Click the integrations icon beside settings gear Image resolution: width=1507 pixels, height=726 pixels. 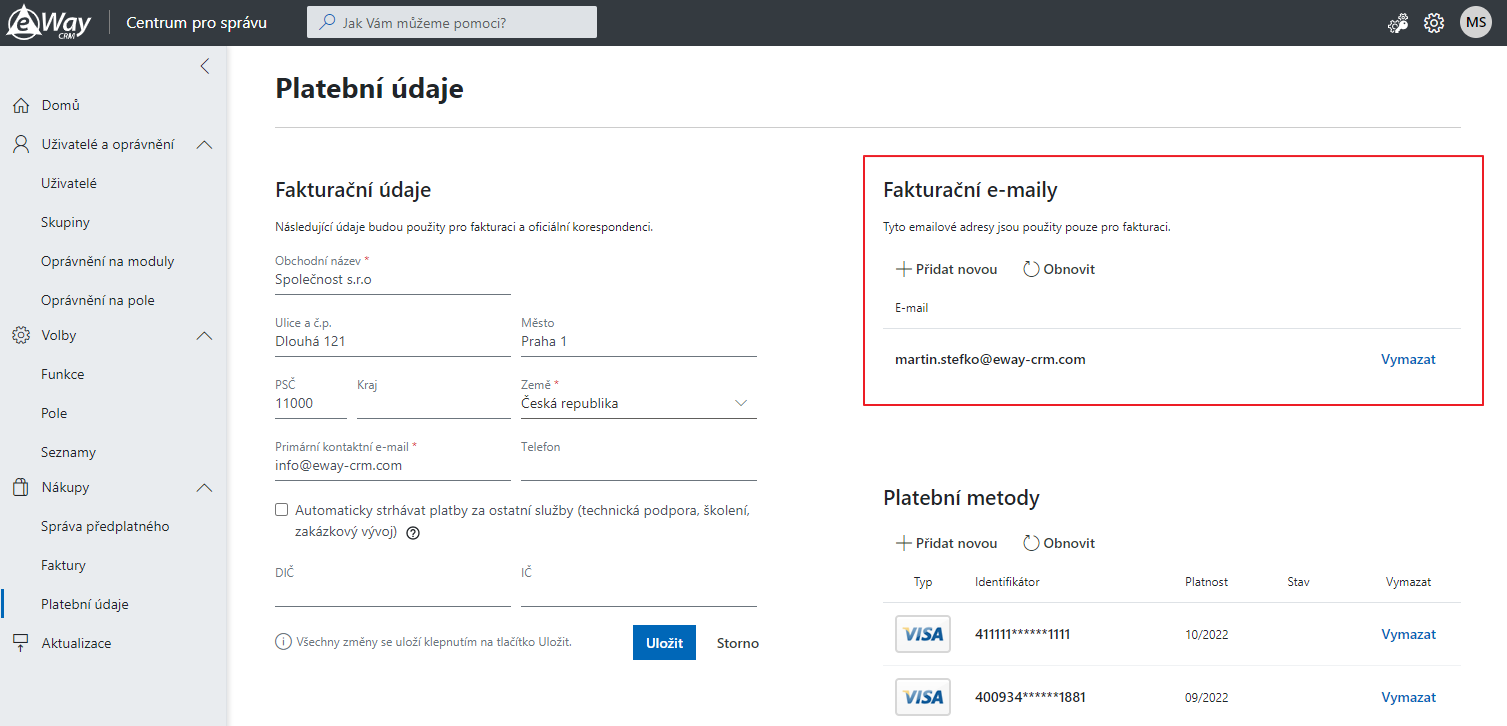[x=1398, y=23]
